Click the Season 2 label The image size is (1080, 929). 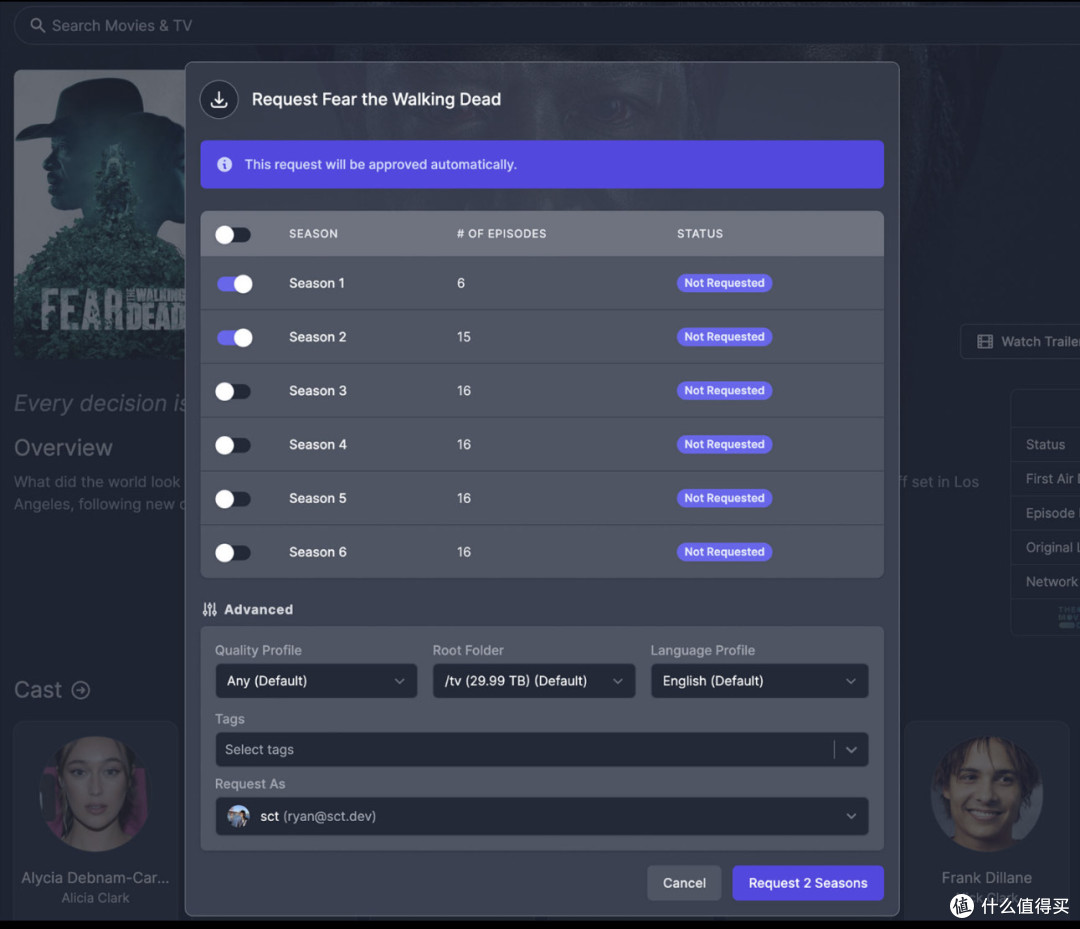click(x=318, y=337)
